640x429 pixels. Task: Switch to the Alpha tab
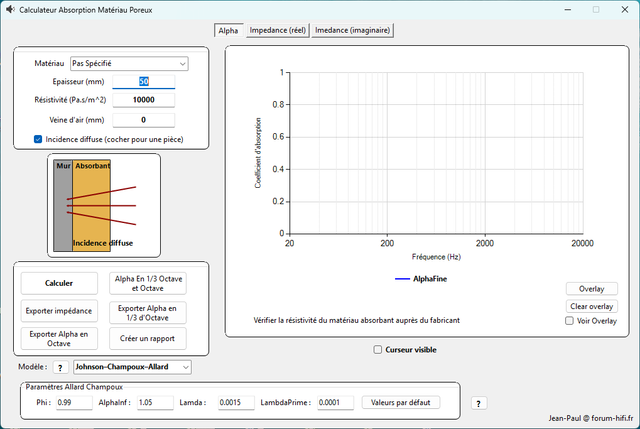[228, 31]
